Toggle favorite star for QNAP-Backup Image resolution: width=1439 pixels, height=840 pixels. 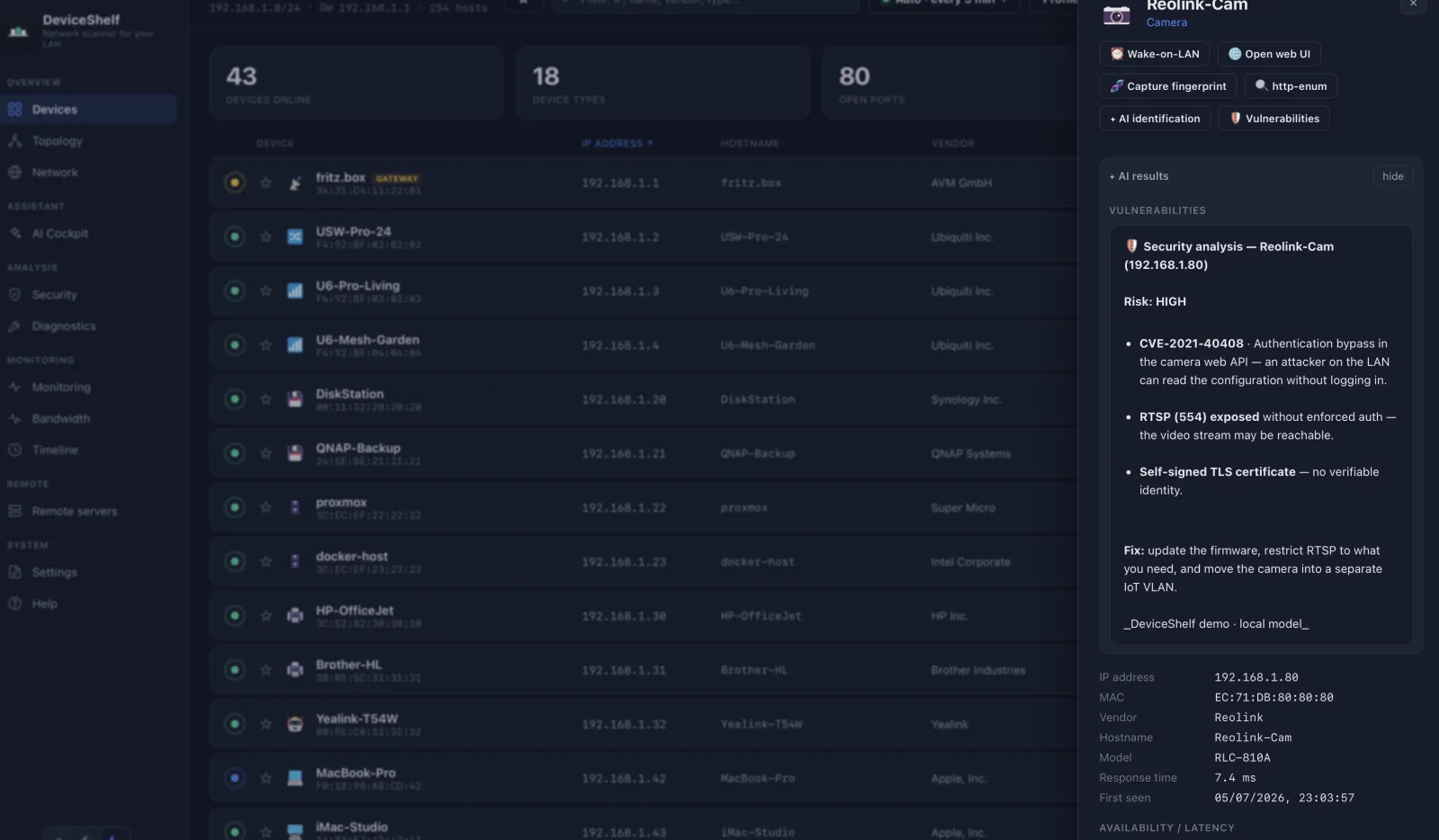(x=265, y=453)
